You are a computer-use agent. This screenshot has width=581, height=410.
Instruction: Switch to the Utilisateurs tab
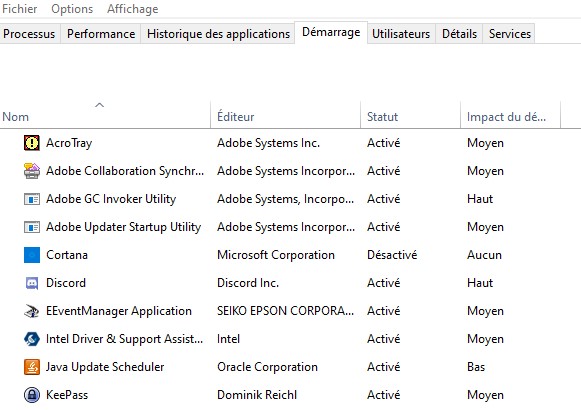point(401,34)
